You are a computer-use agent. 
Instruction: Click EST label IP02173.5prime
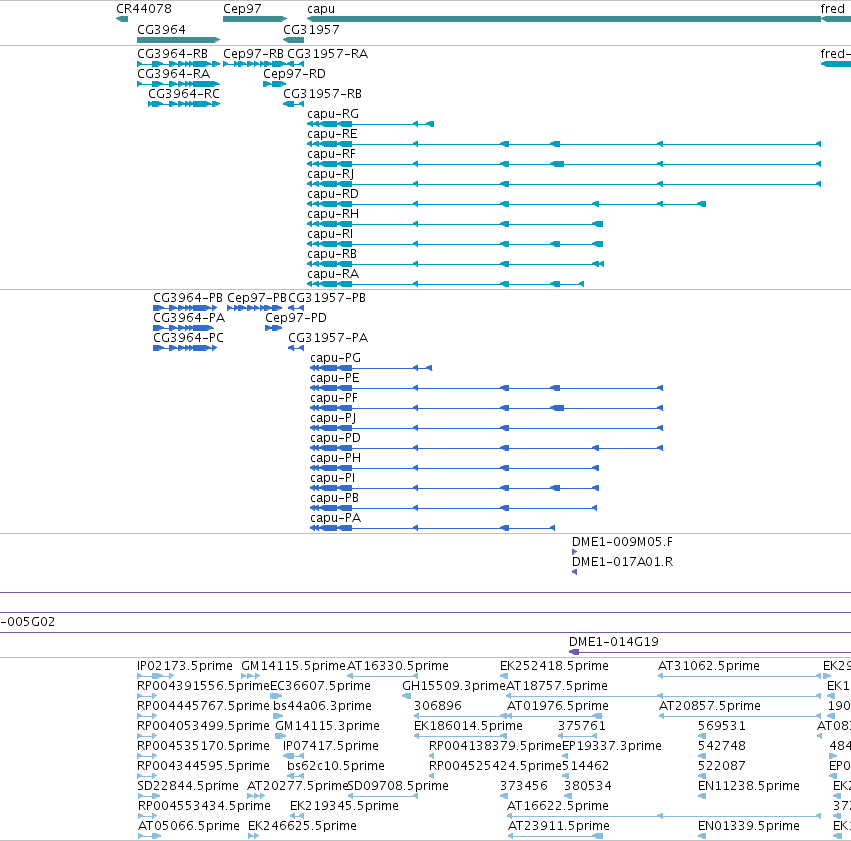[x=185, y=666]
